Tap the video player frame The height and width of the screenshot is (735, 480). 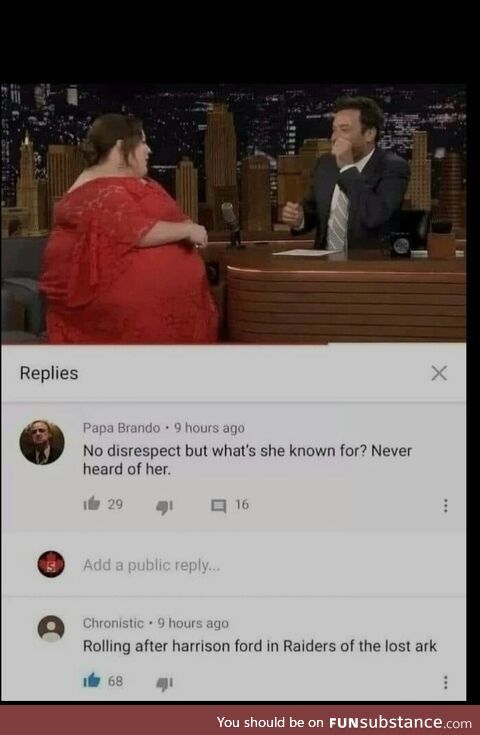[x=233, y=213]
